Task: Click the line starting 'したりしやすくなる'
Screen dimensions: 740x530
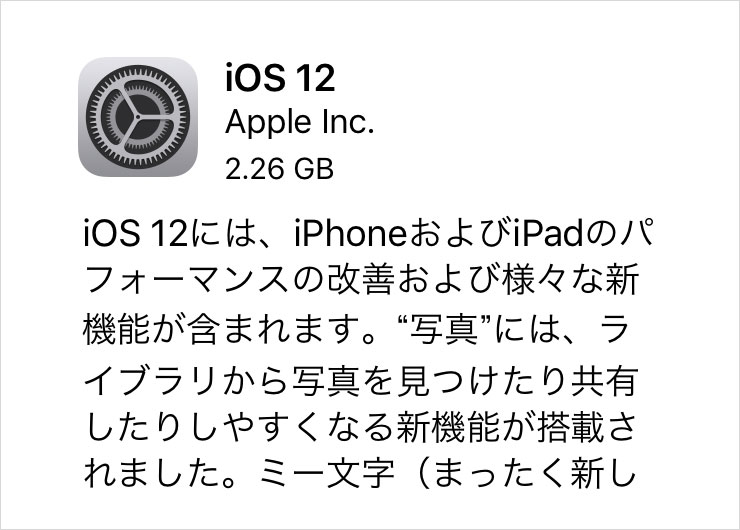Action: (x=361, y=429)
